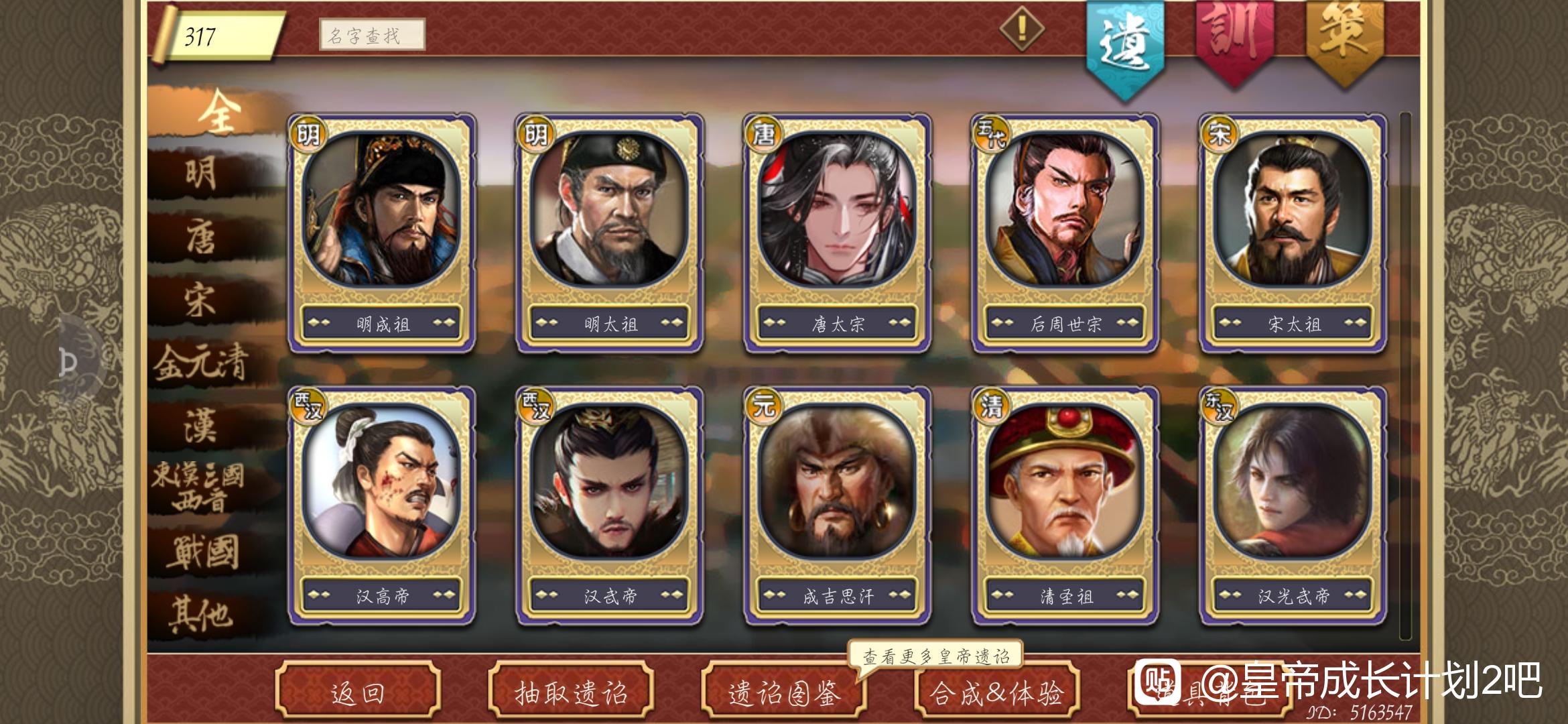
Task: Select the 明成祖 emperor card
Action: point(382,233)
